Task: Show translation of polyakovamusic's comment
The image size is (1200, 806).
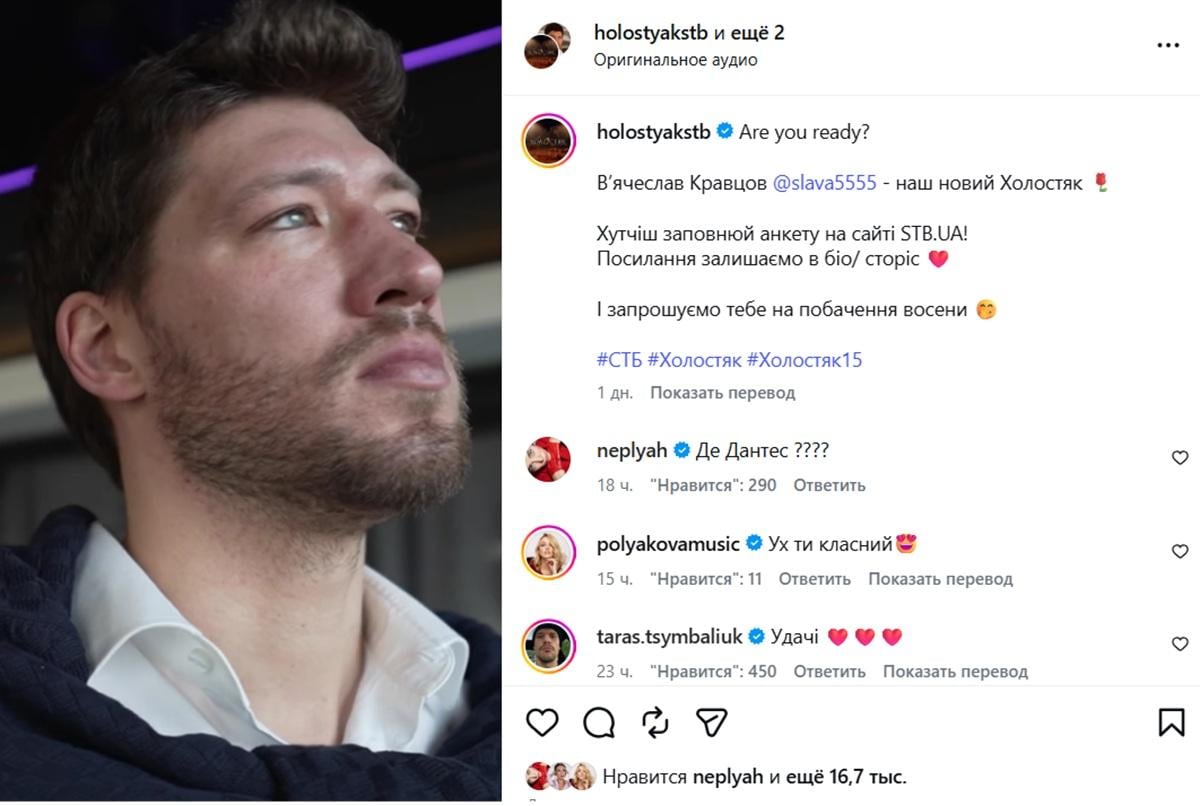Action: pos(940,579)
